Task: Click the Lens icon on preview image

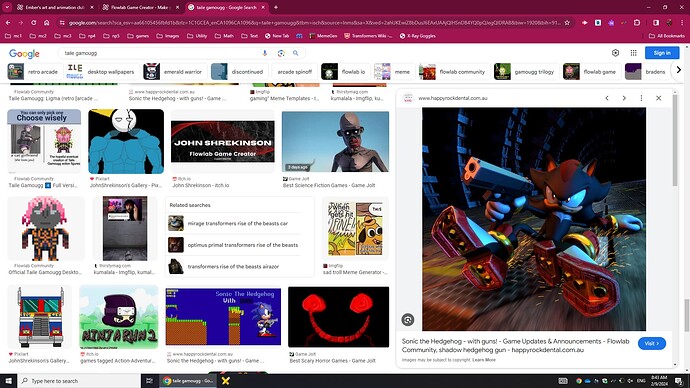Action: coord(408,320)
